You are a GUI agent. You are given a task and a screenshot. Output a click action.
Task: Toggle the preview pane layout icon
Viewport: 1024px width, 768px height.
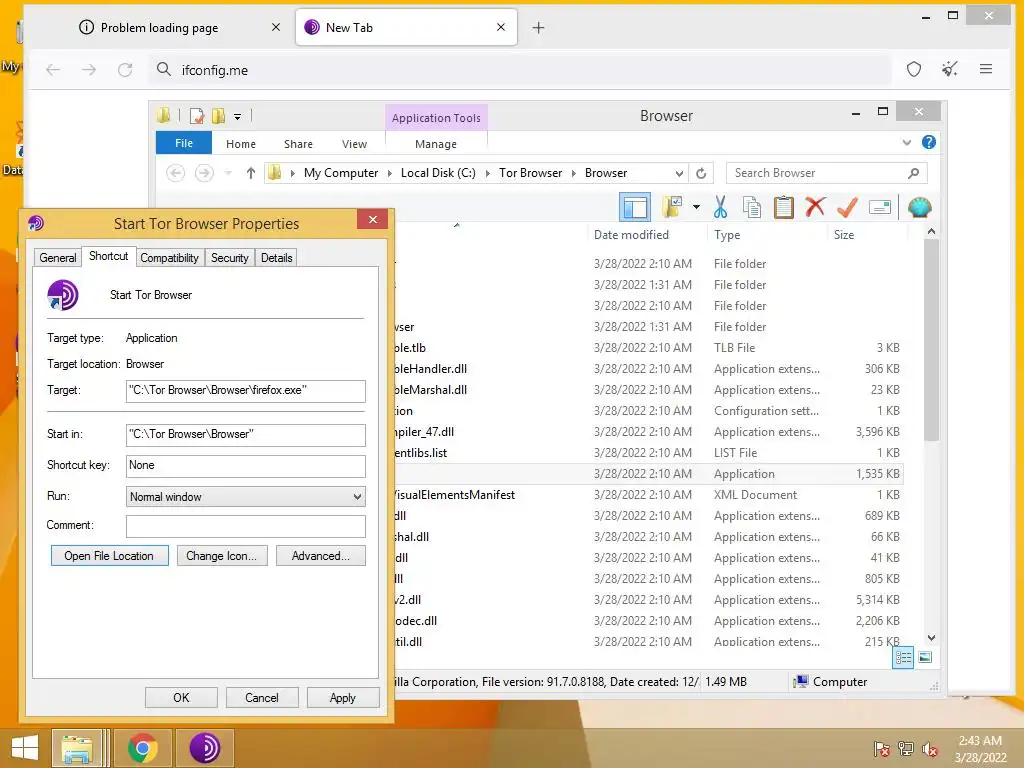pyautogui.click(x=635, y=208)
